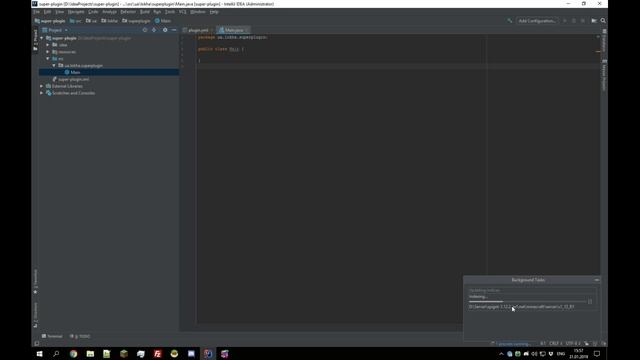Open Project panel settings gear

coord(165,30)
